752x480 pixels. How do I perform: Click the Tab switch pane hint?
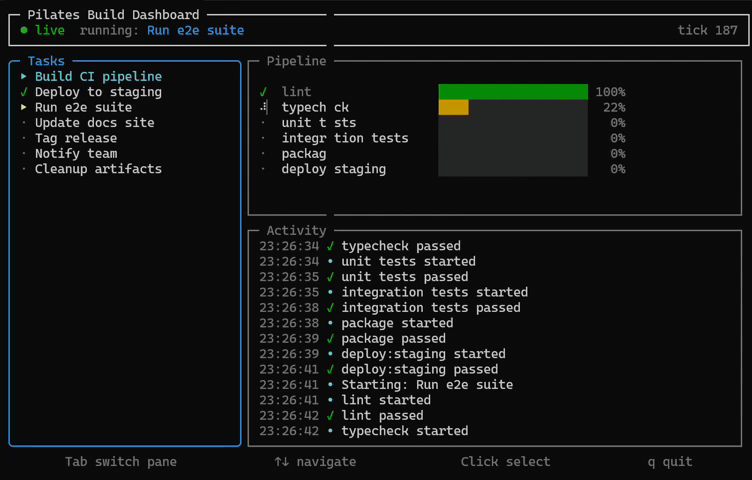click(x=121, y=461)
